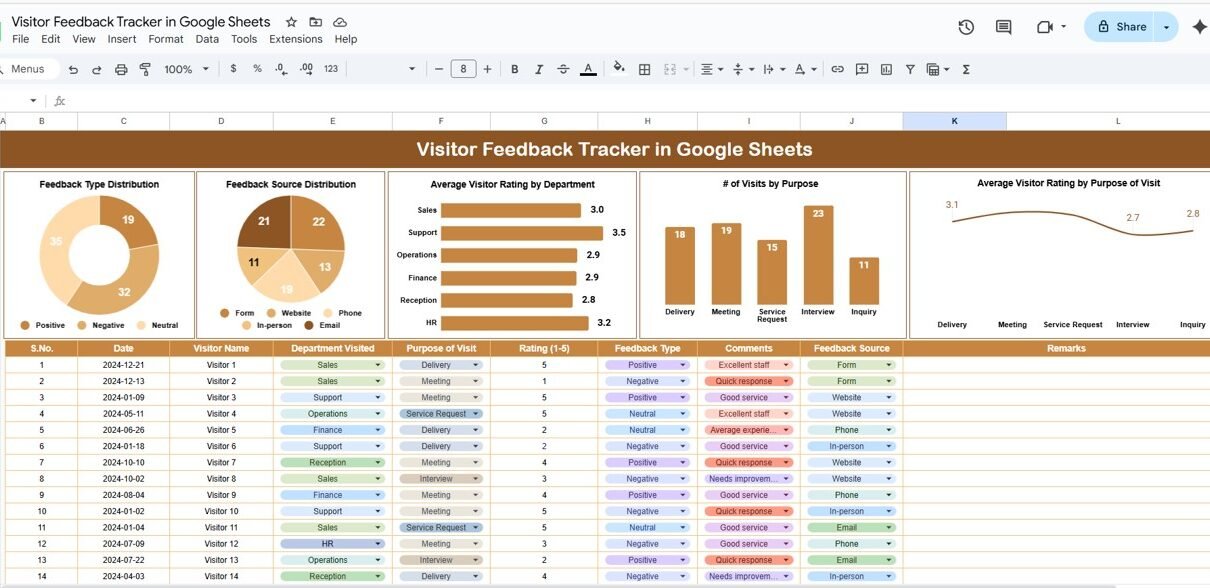The image size is (1210, 588).
Task: Open the Extensions menu
Action: pos(295,39)
